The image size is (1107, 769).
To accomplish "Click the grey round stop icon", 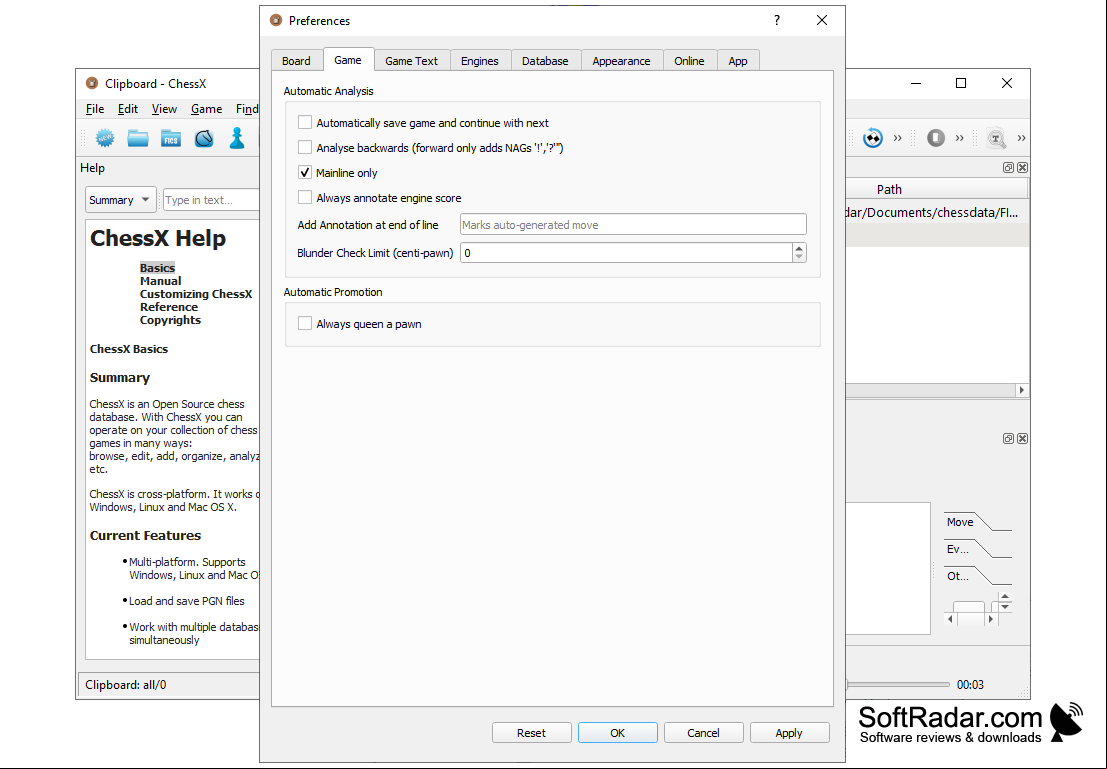I will (936, 138).
